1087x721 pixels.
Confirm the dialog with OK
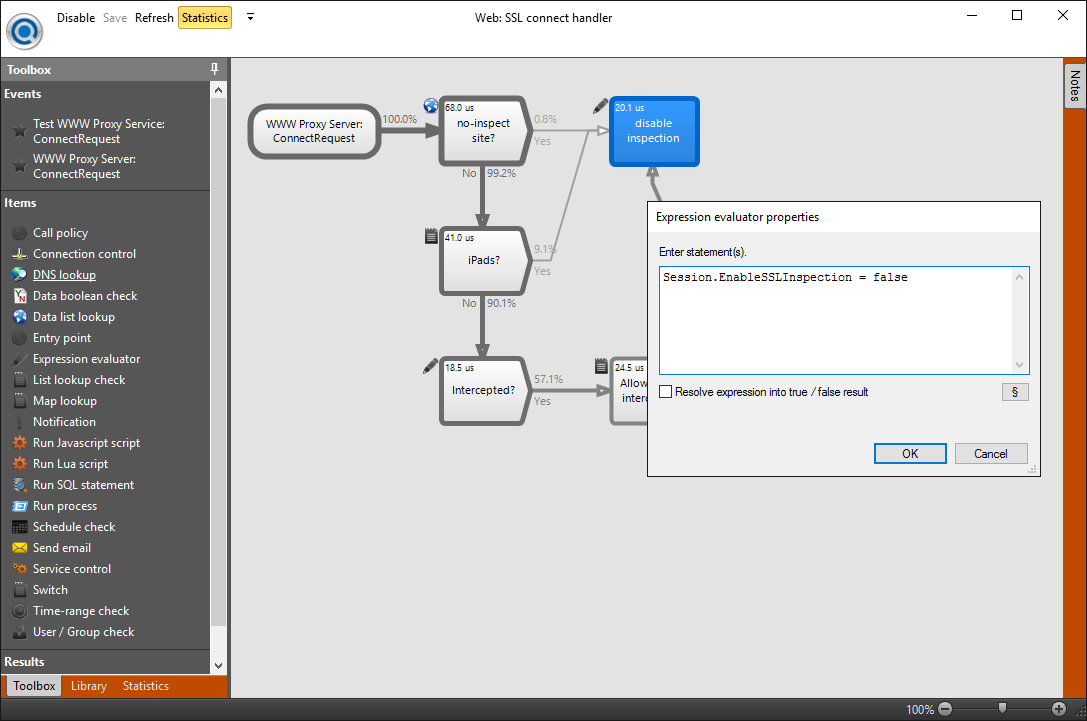[910, 453]
